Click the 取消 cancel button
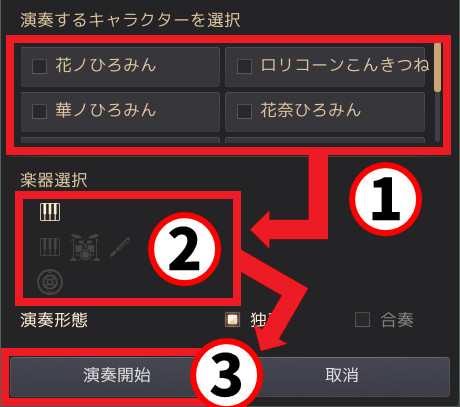The height and width of the screenshot is (407, 460). (x=342, y=376)
